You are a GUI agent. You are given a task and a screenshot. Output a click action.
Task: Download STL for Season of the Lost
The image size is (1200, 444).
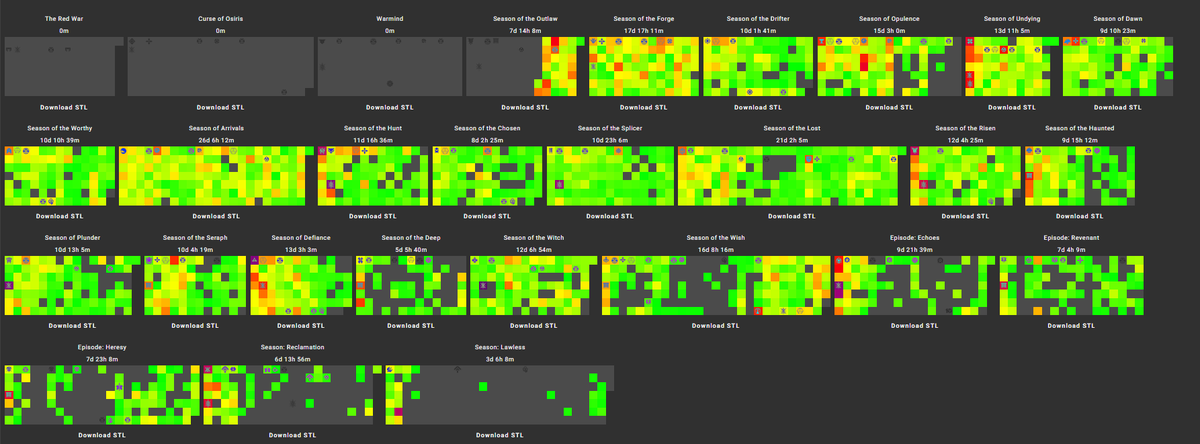[792, 216]
